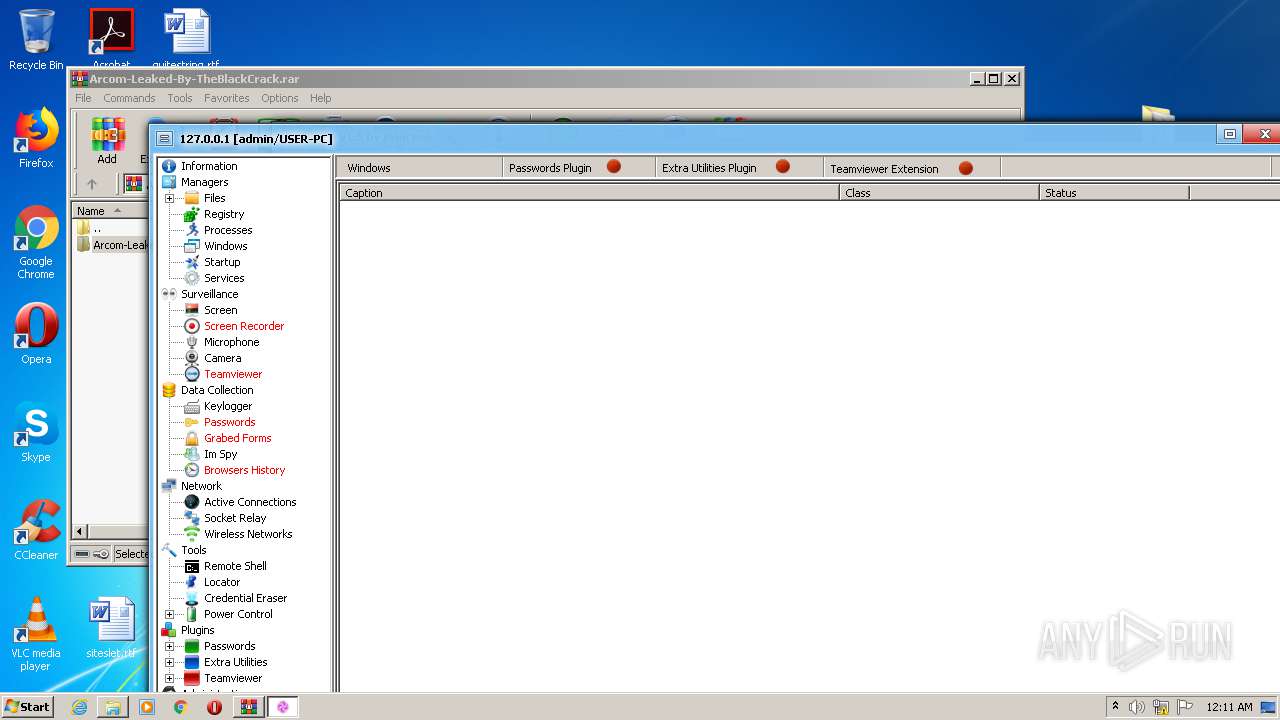Screen dimensions: 1280x720
Task: Click the WinRAR horizontal scrollbar left arrow
Action: 81,531
